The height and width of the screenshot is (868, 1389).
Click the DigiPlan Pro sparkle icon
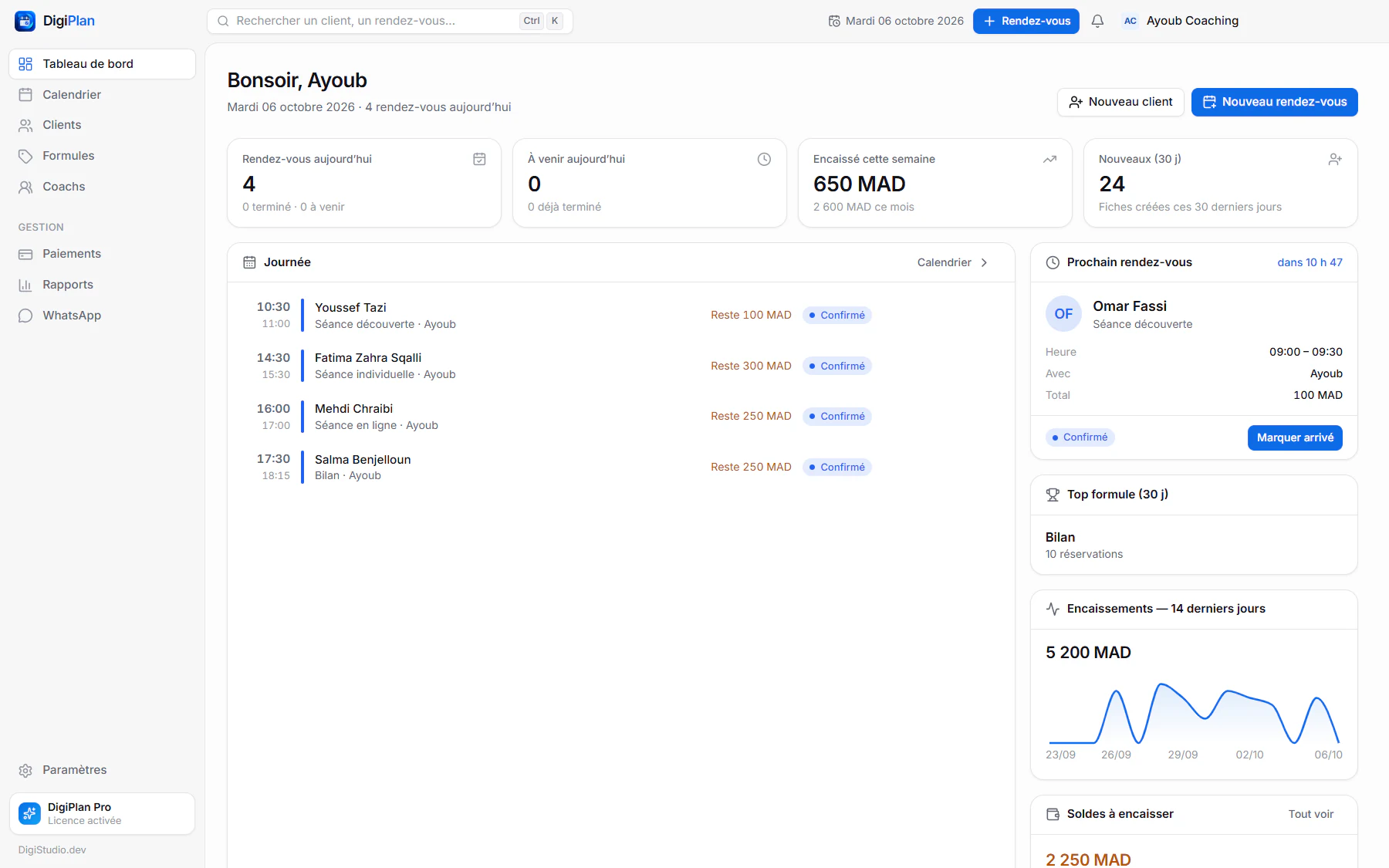[29, 813]
